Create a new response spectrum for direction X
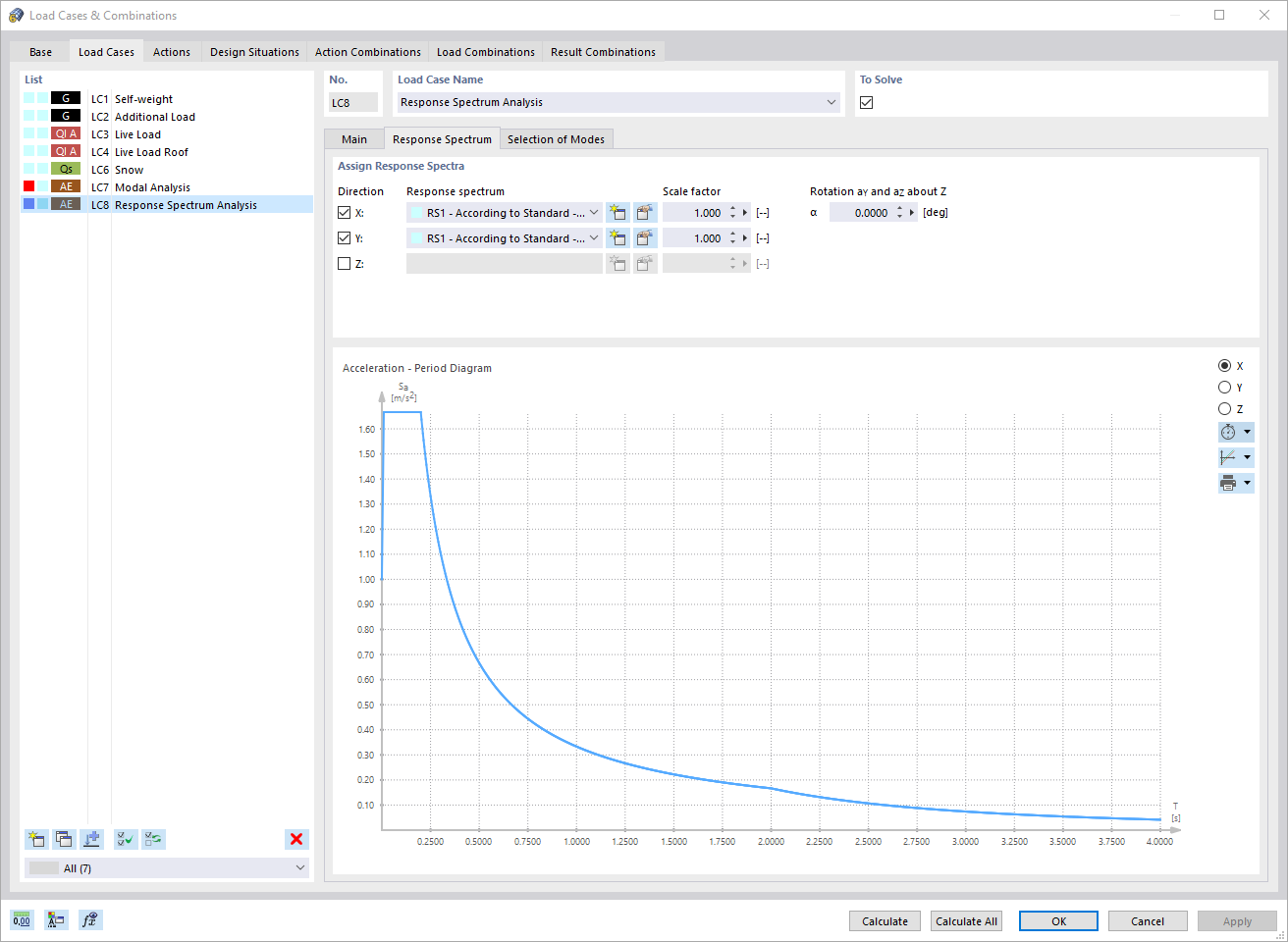This screenshot has width=1288, height=942. click(x=617, y=212)
